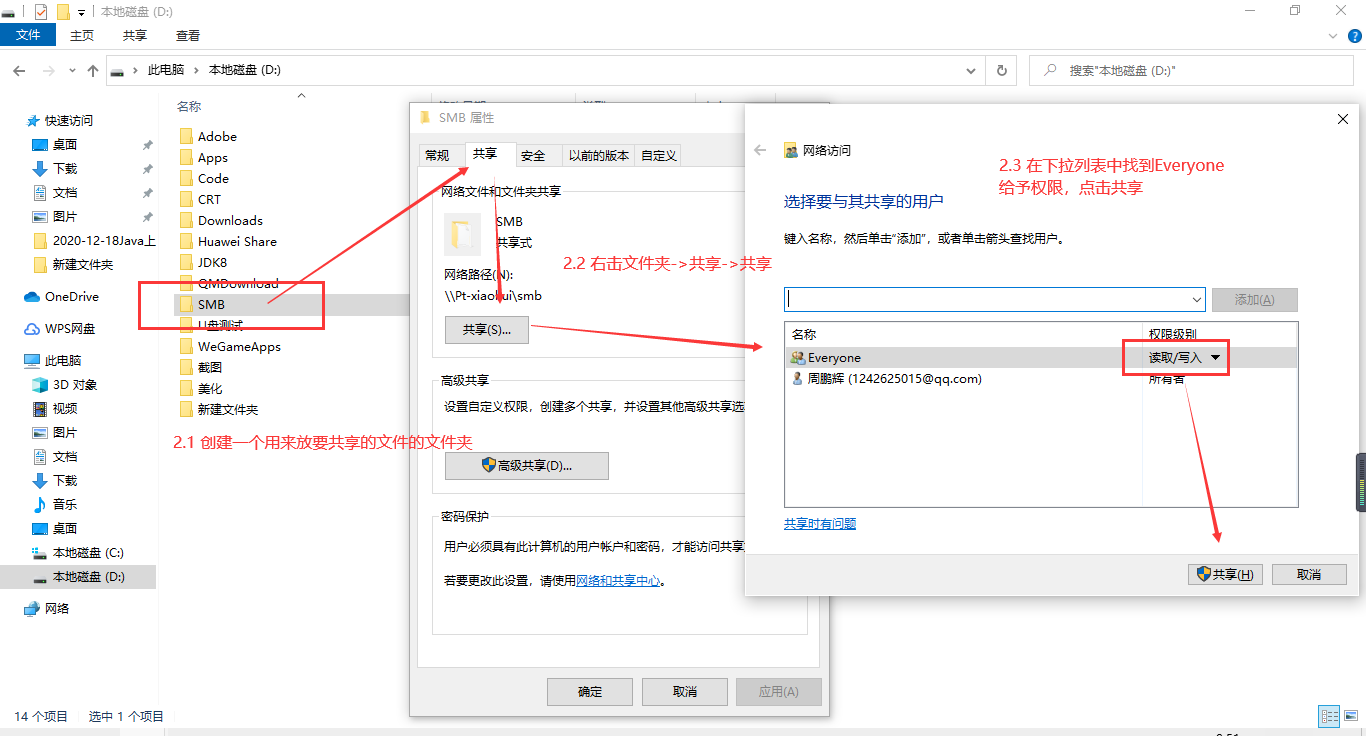Image resolution: width=1366 pixels, height=736 pixels.
Task: Open the 文件 ribbon tab
Action: tap(28, 35)
